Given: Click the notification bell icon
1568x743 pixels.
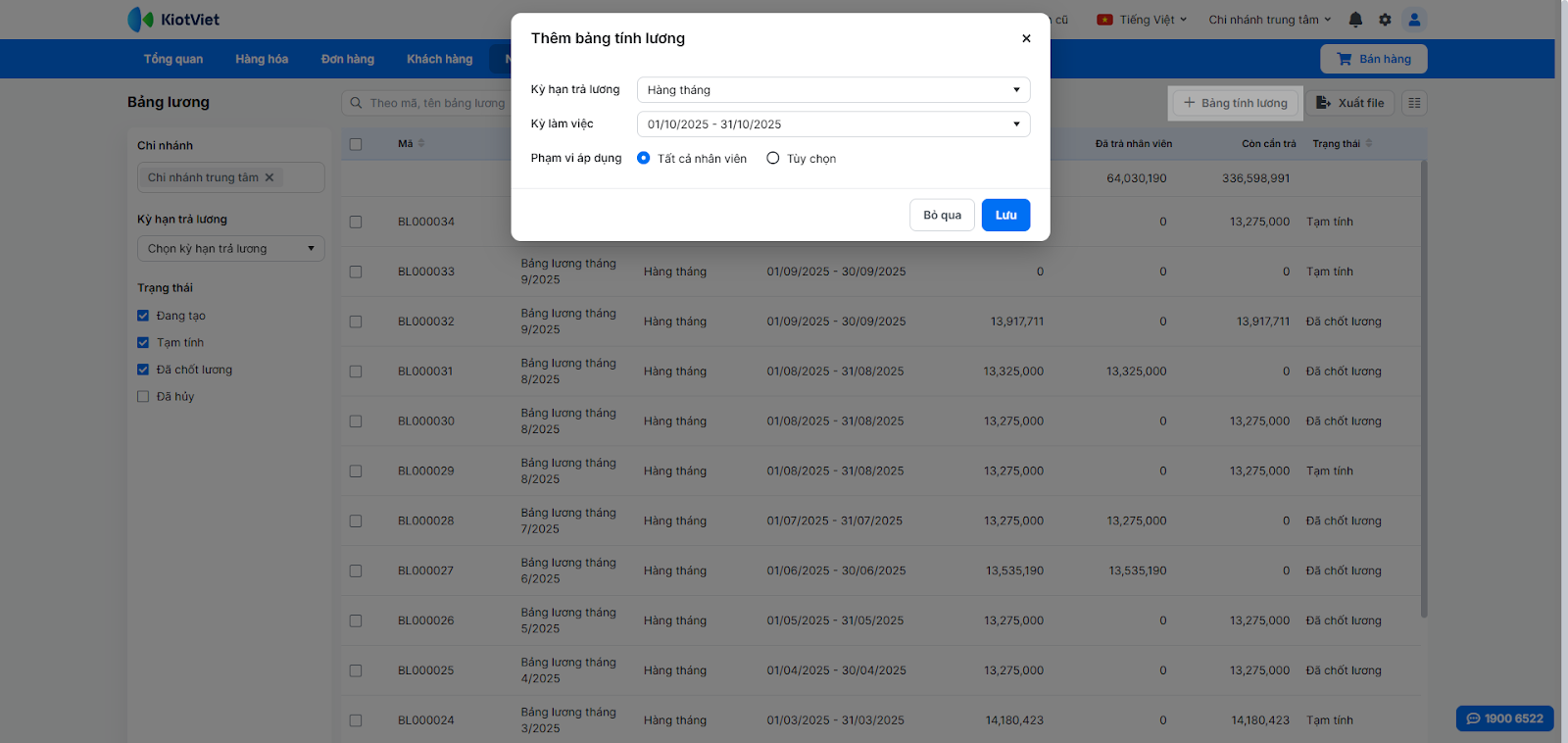Looking at the screenshot, I should (x=1355, y=20).
